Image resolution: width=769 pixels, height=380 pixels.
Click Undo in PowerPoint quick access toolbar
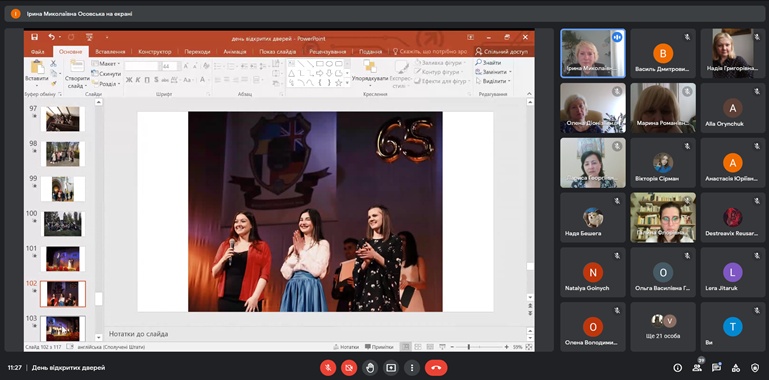[51, 37]
